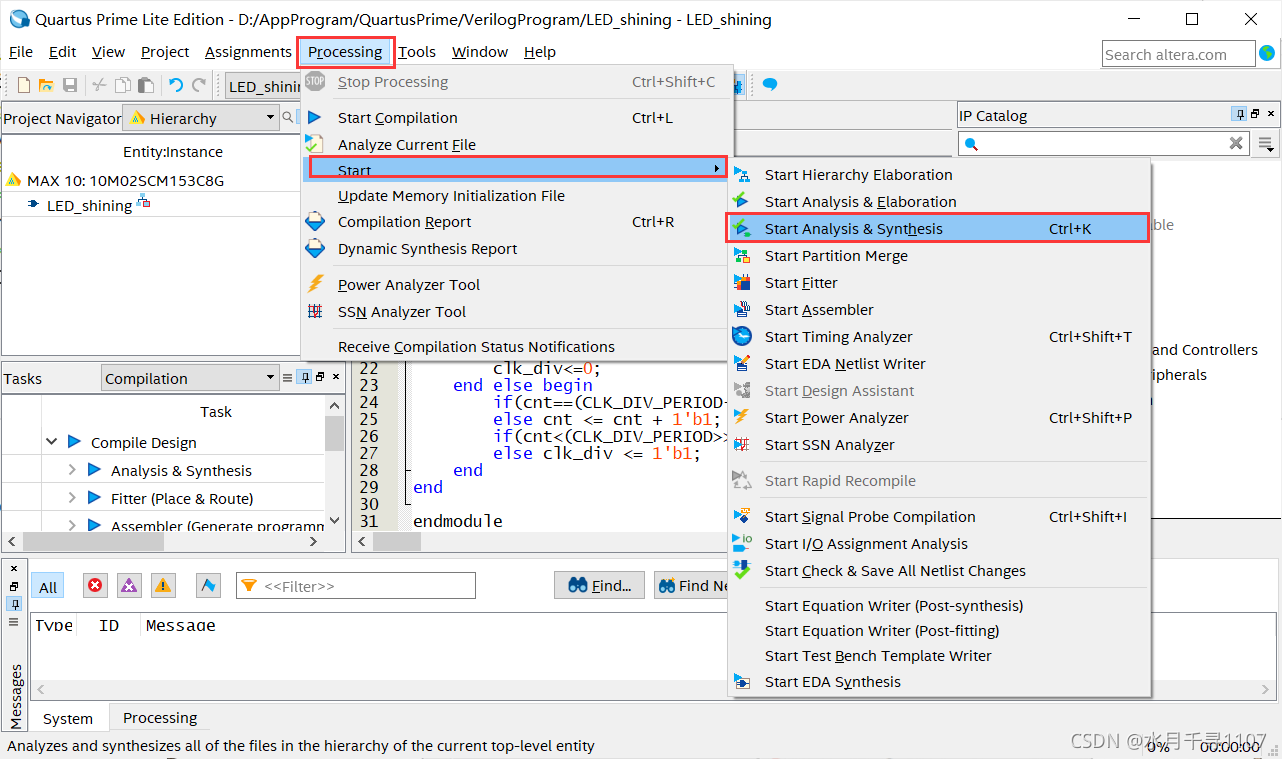This screenshot has height=759, width=1282.
Task: Click the blue speech bubble toolbar icon
Action: [770, 85]
